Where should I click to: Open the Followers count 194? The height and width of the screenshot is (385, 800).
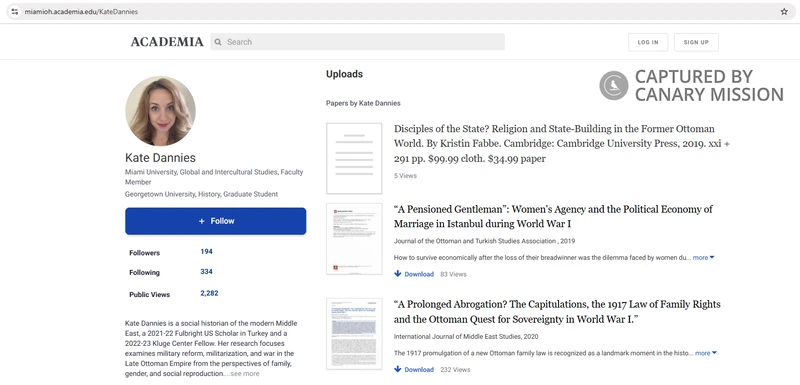[x=206, y=251]
